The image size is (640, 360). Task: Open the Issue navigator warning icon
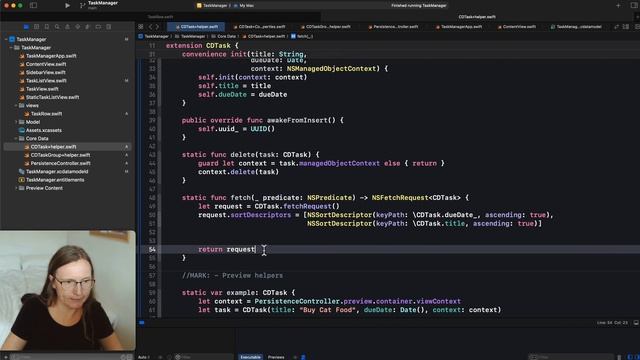click(67, 27)
